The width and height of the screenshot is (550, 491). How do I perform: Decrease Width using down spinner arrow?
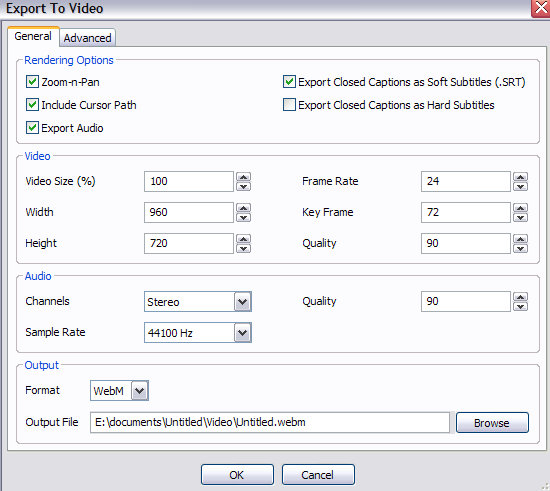click(x=243, y=217)
